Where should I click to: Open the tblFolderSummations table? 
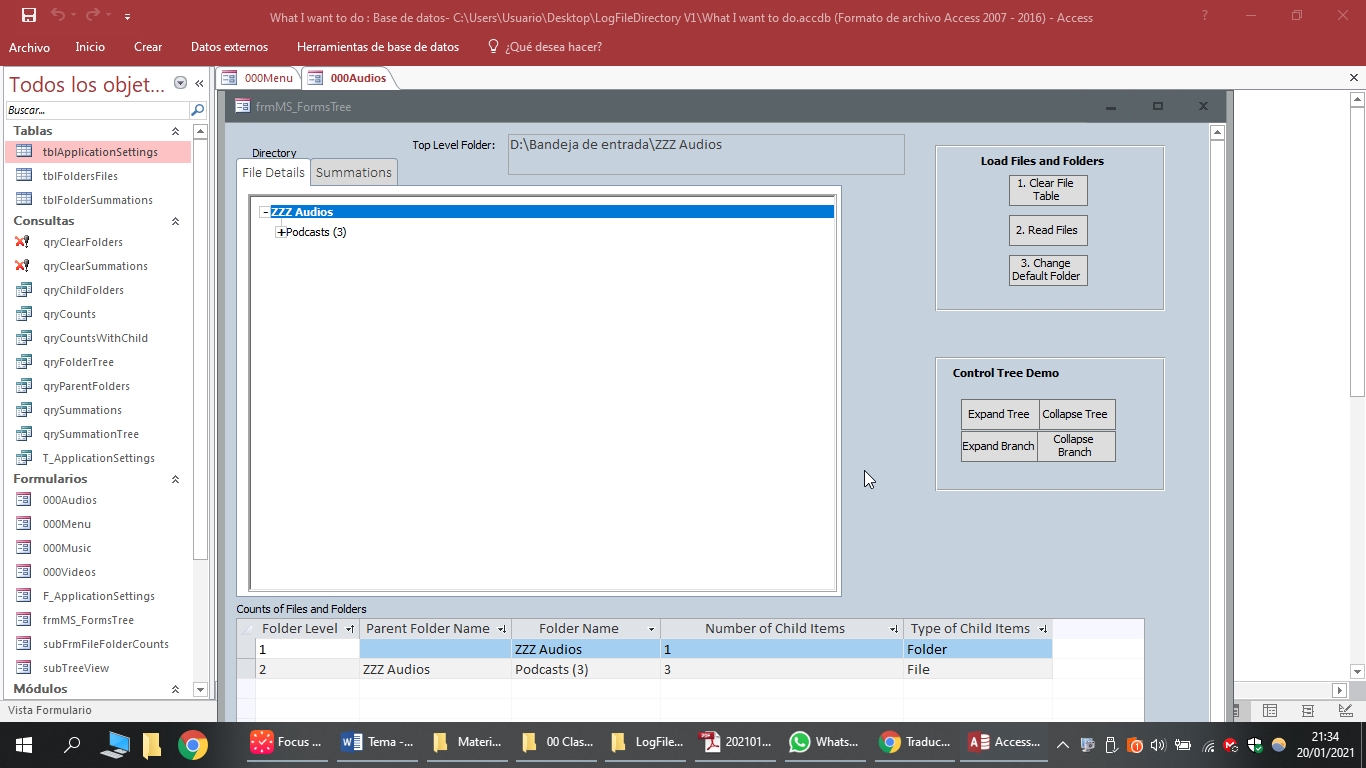point(99,200)
